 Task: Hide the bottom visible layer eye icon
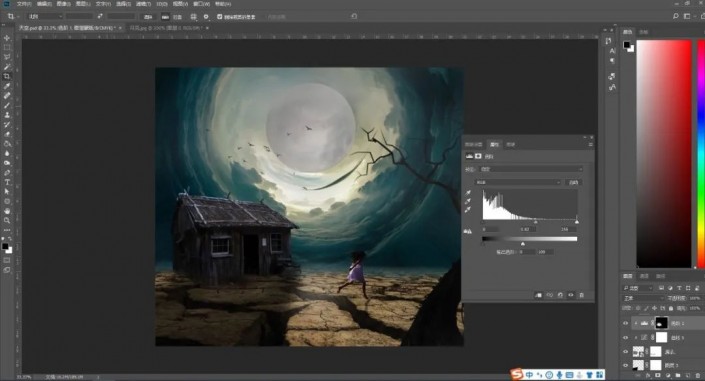click(625, 365)
